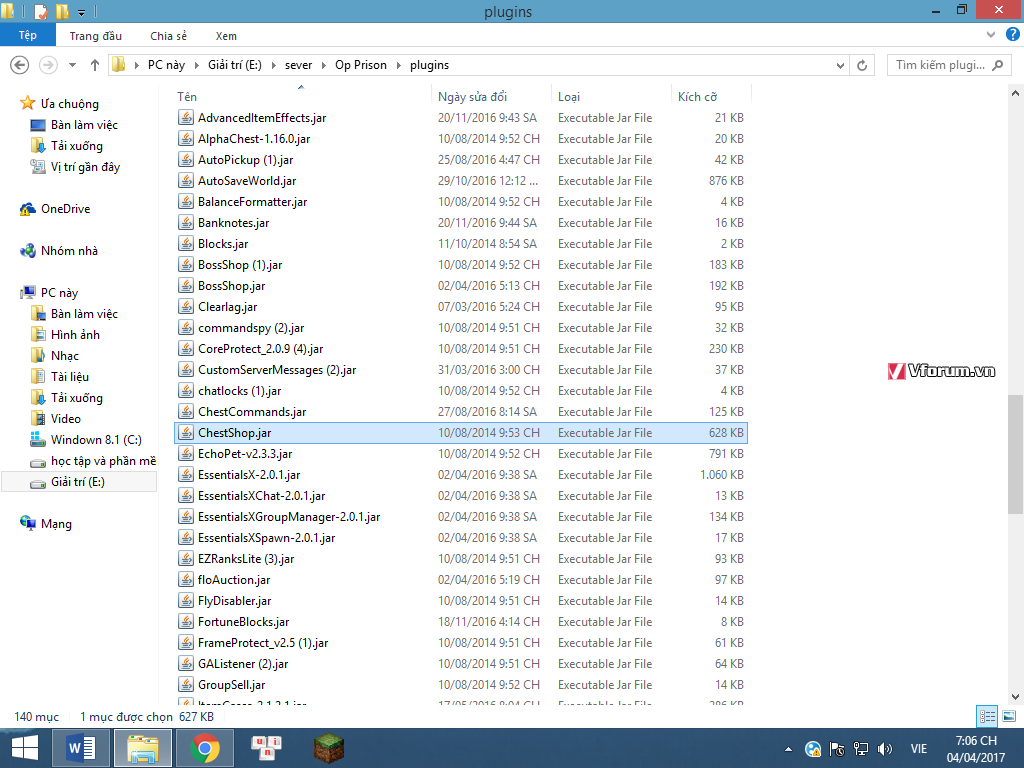The height and width of the screenshot is (768, 1024).
Task: Click the Clearlag.jar file icon
Action: (186, 306)
